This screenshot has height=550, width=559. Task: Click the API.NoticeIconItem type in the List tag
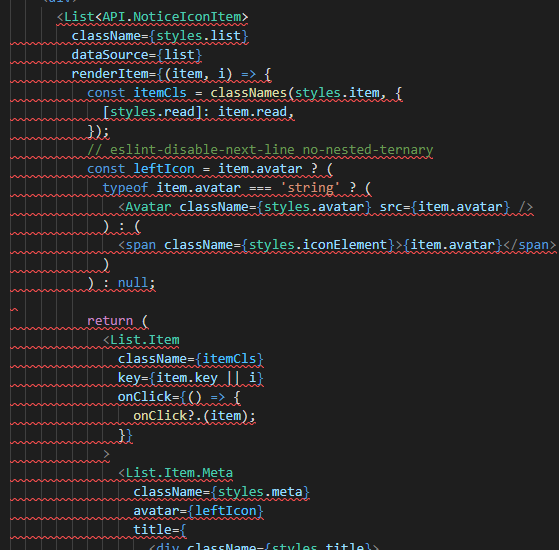(171, 17)
